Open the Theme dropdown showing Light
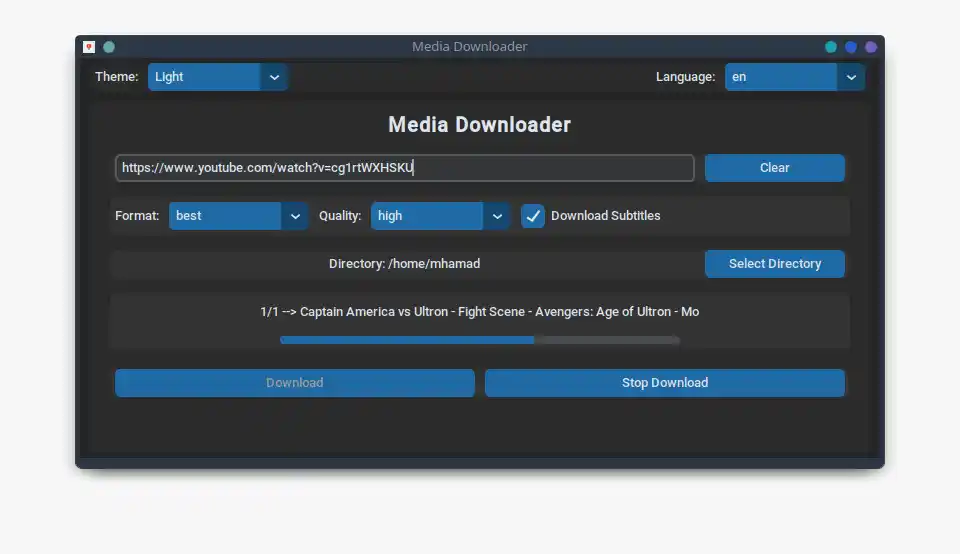The height and width of the screenshot is (554, 960). click(x=217, y=77)
